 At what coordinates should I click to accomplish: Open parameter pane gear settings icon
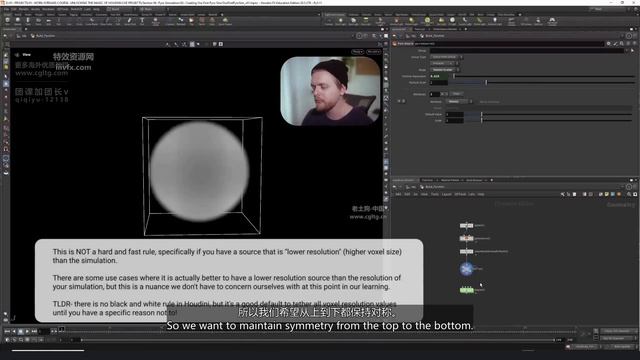click(x=609, y=43)
